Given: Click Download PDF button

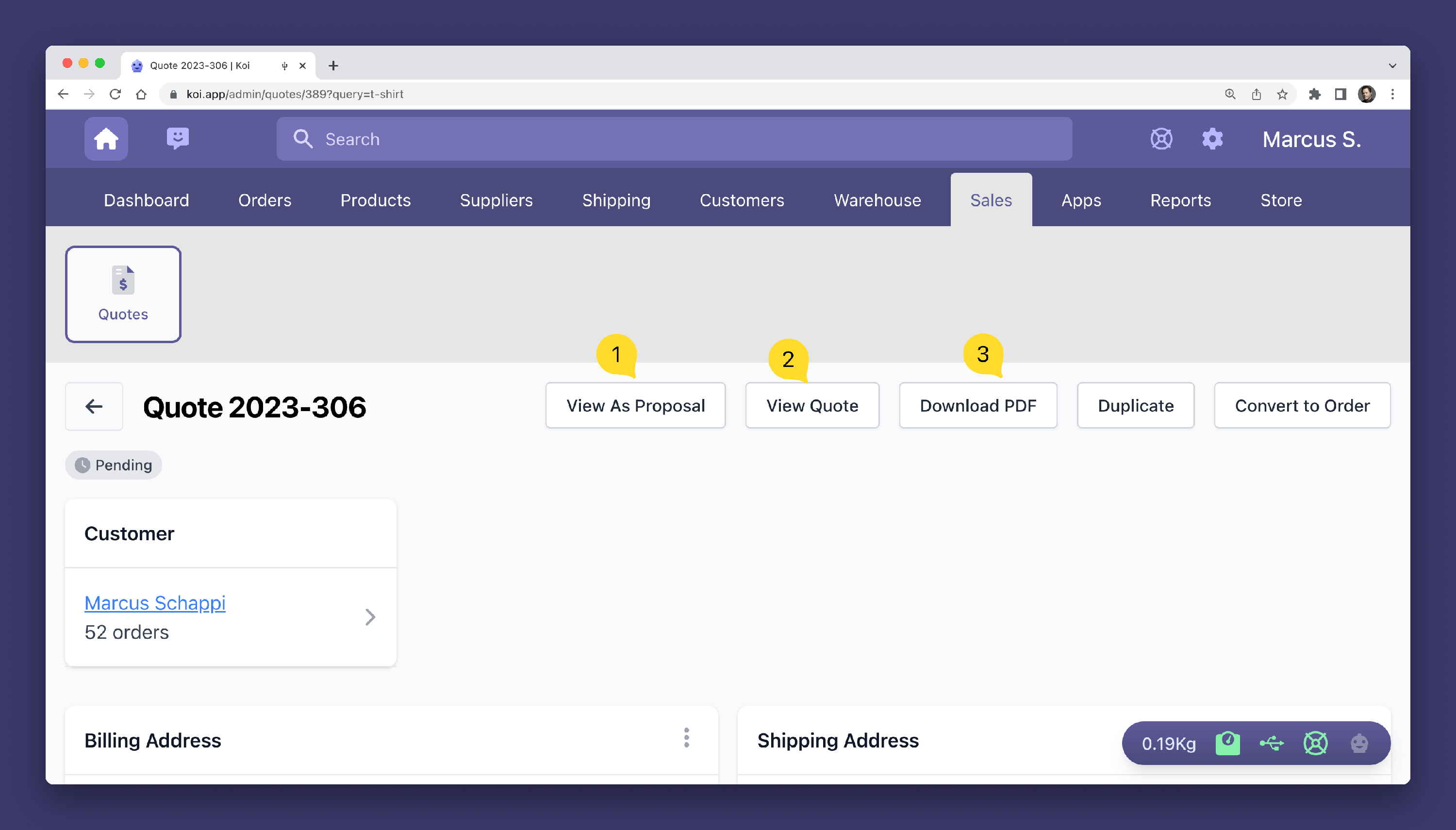Looking at the screenshot, I should pos(977,405).
